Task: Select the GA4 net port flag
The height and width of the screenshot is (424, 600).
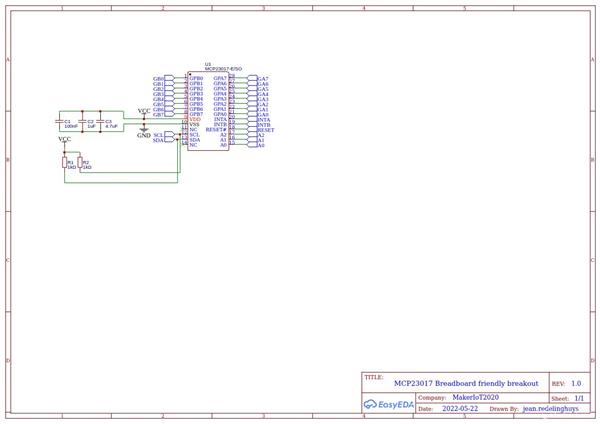Action: tap(253, 94)
